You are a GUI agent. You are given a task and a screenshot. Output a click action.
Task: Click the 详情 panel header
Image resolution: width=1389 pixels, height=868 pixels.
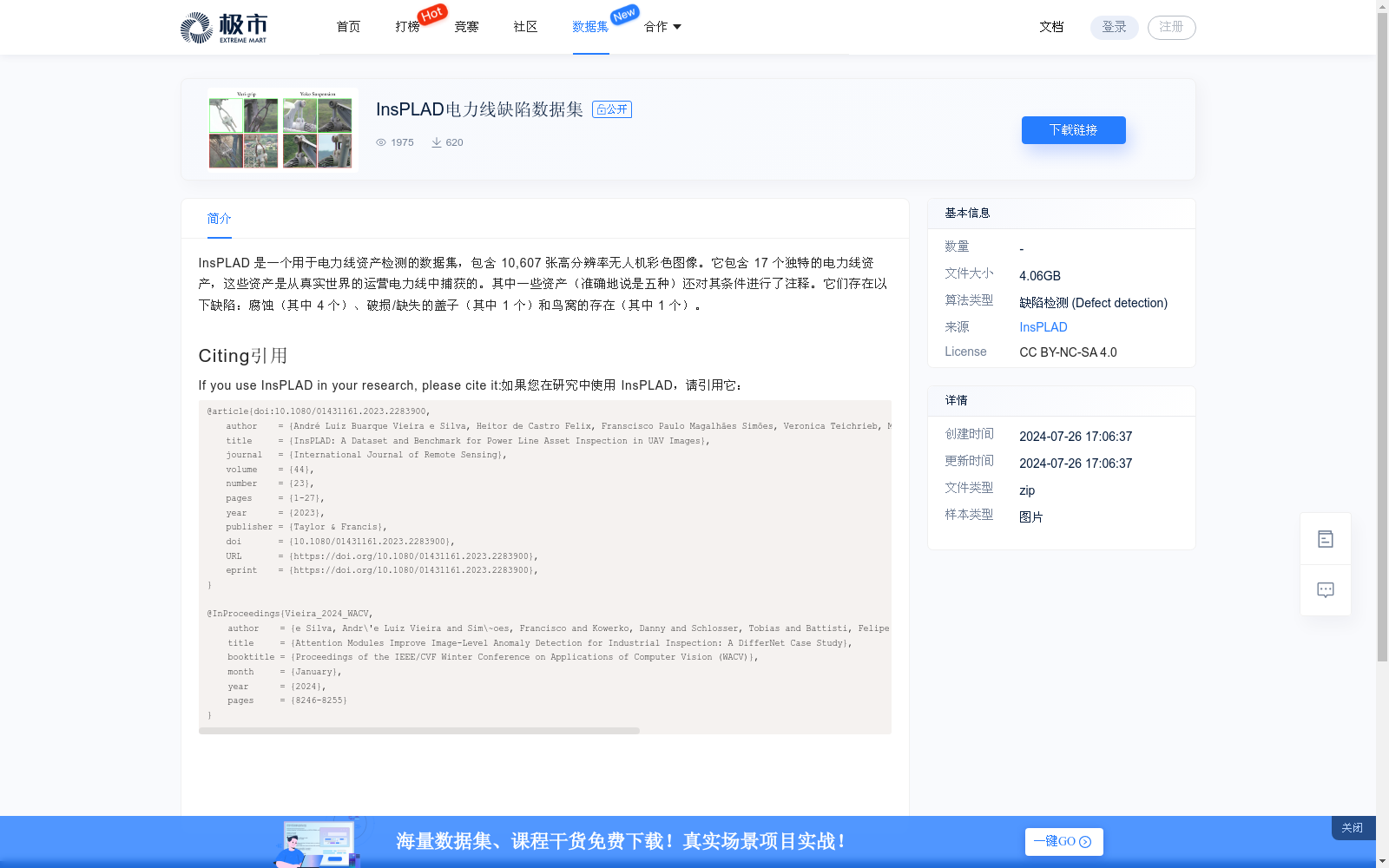click(x=1062, y=401)
